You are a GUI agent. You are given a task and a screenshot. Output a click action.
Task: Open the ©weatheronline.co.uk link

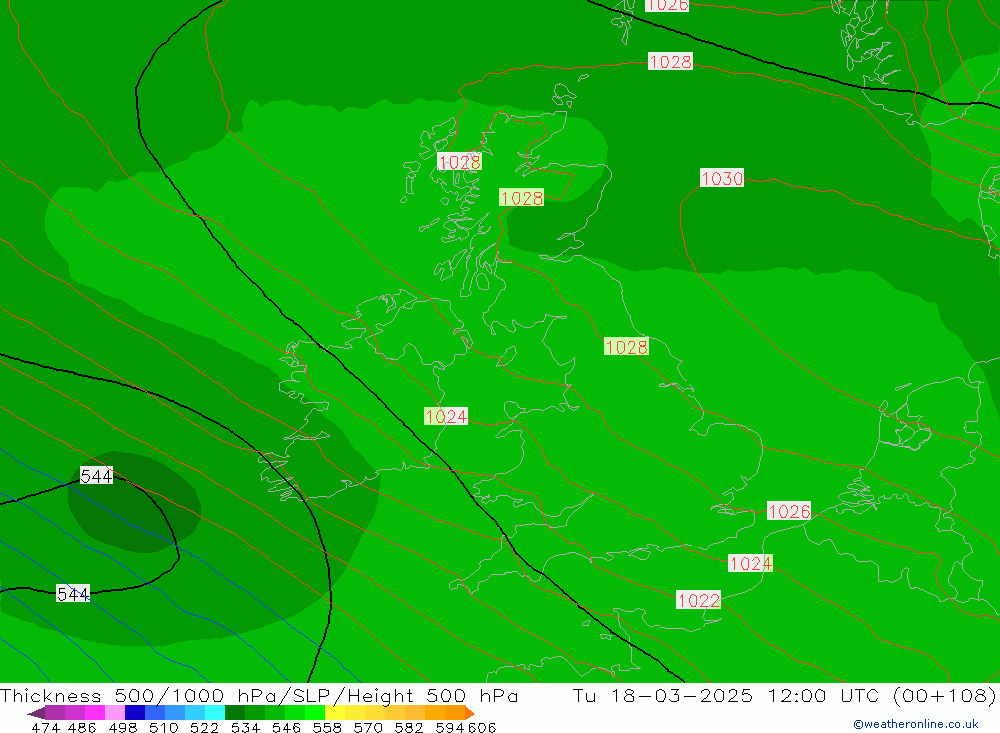point(916,724)
